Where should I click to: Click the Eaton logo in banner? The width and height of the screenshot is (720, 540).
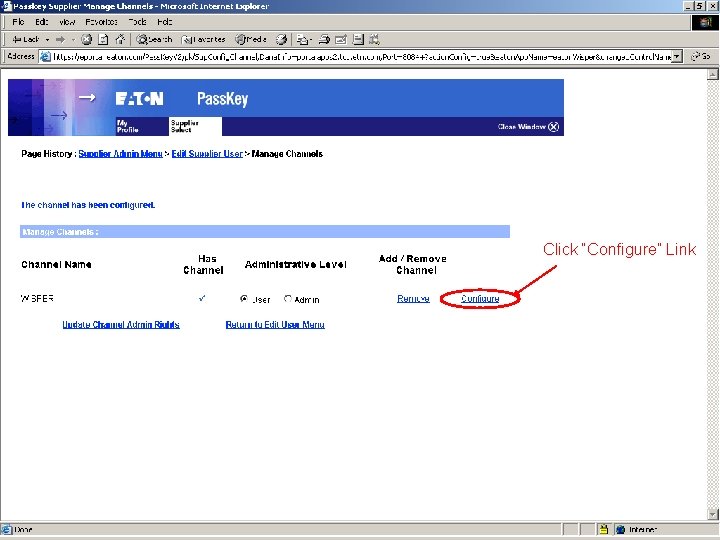pyautogui.click(x=139, y=98)
